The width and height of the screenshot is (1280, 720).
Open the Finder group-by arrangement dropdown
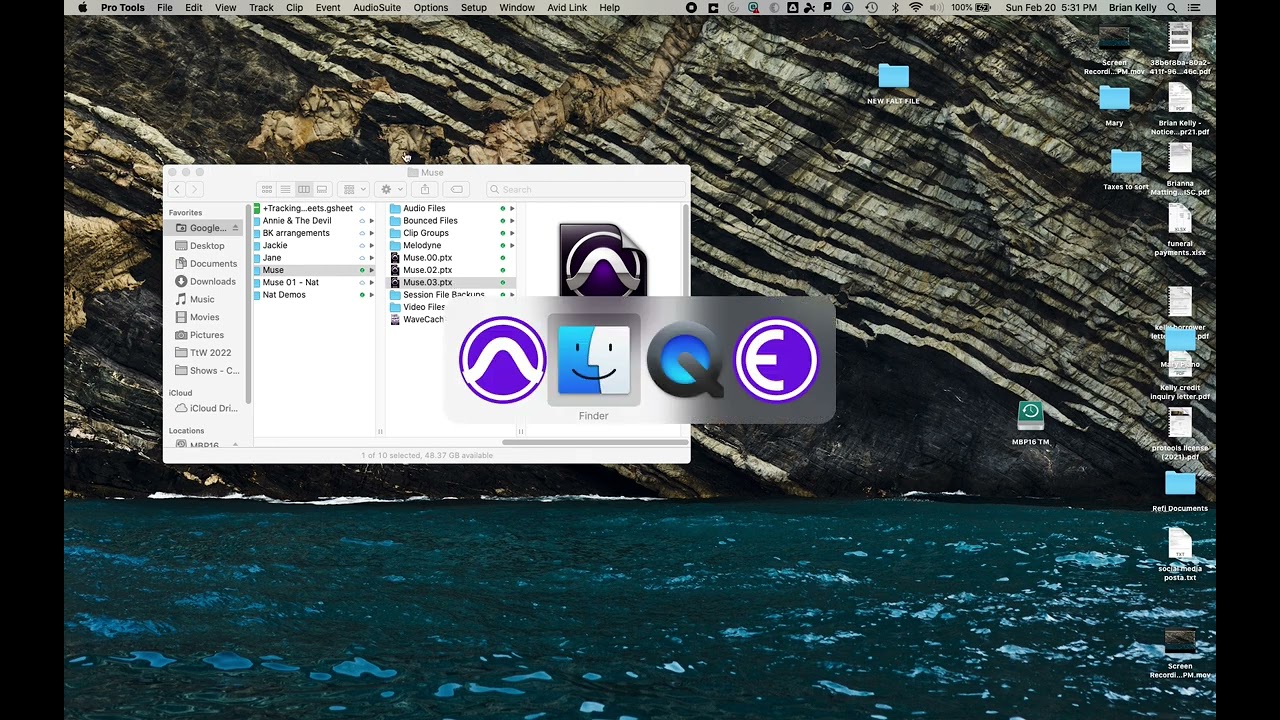coord(352,189)
